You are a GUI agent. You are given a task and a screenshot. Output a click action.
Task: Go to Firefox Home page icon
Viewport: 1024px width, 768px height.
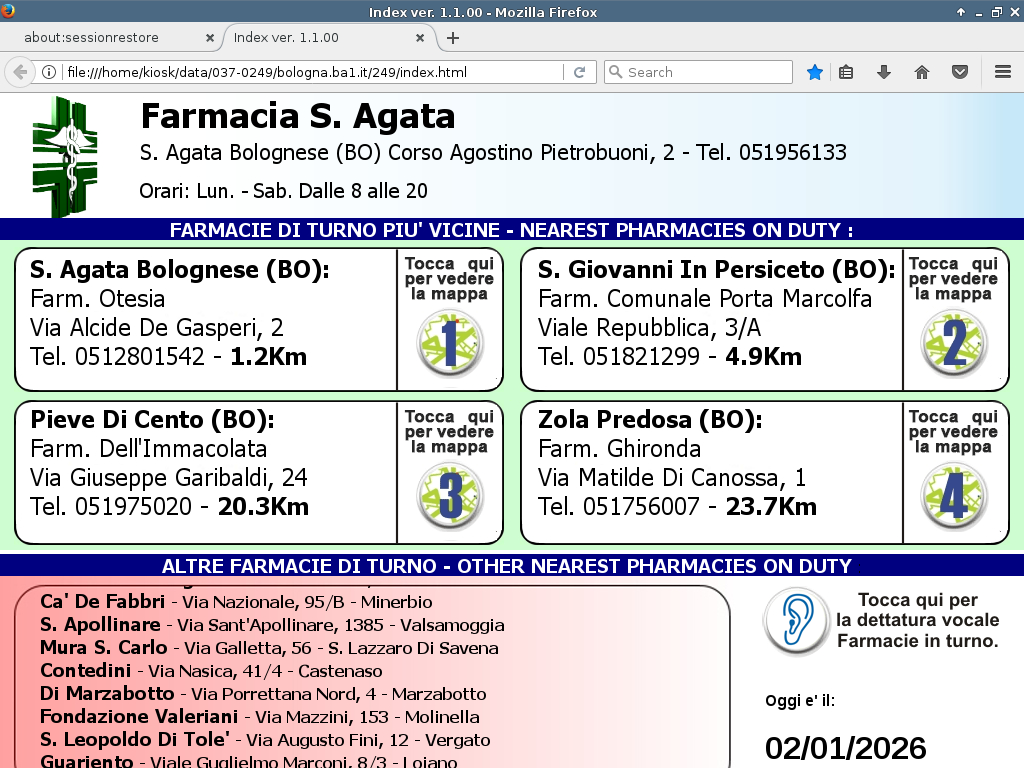click(x=922, y=72)
